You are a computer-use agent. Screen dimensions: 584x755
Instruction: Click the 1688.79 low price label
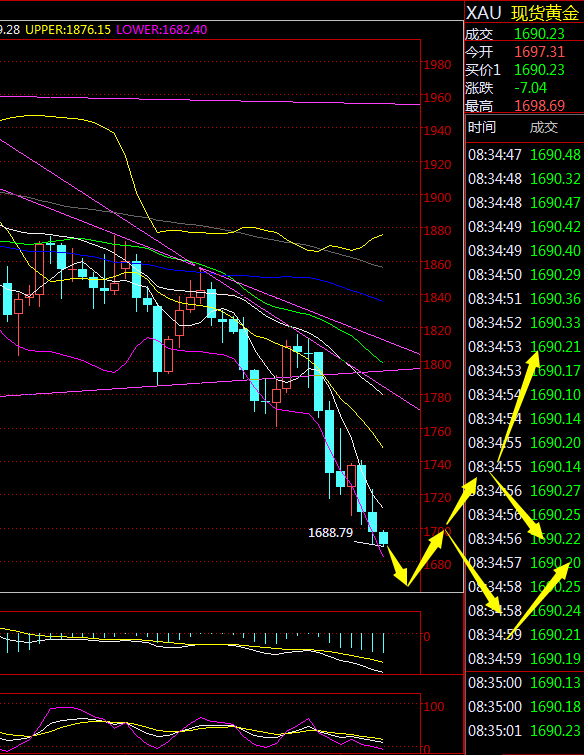tap(330, 533)
